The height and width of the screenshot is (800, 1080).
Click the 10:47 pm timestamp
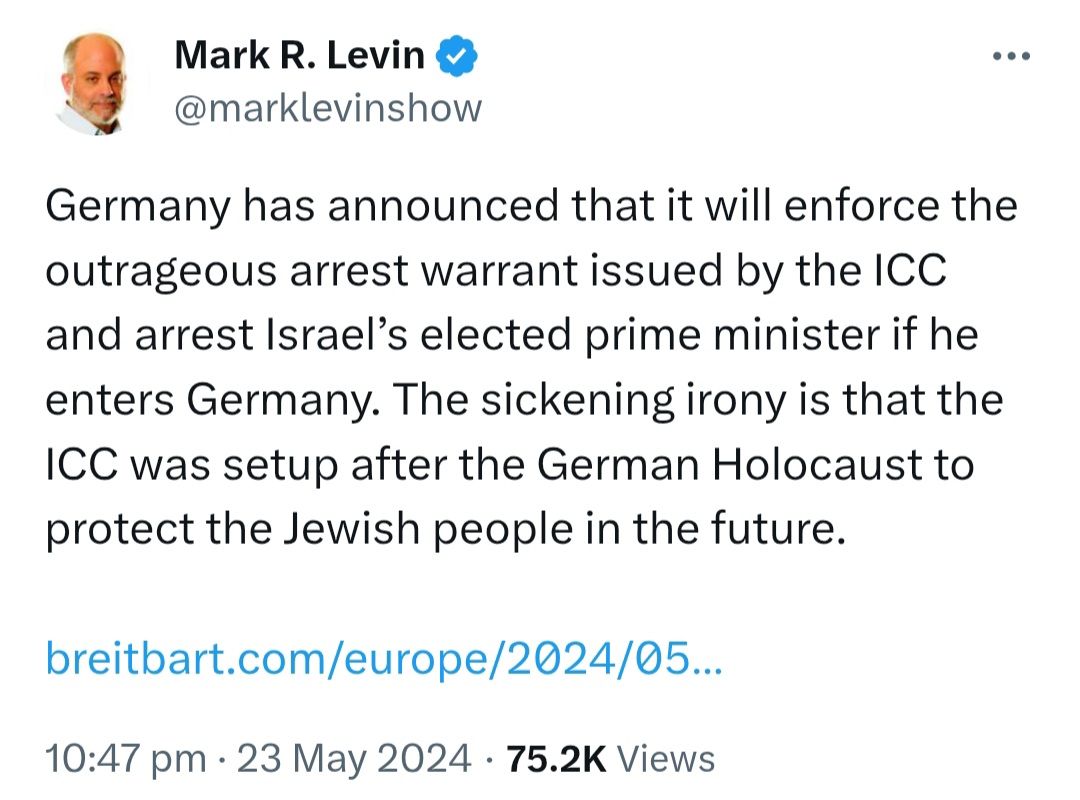[x=126, y=759]
